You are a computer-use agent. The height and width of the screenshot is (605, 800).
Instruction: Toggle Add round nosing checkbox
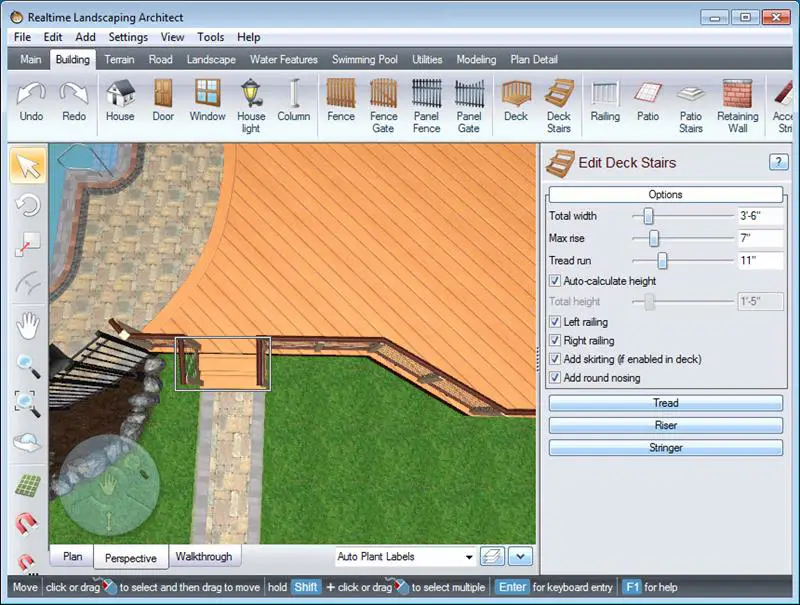pos(555,377)
